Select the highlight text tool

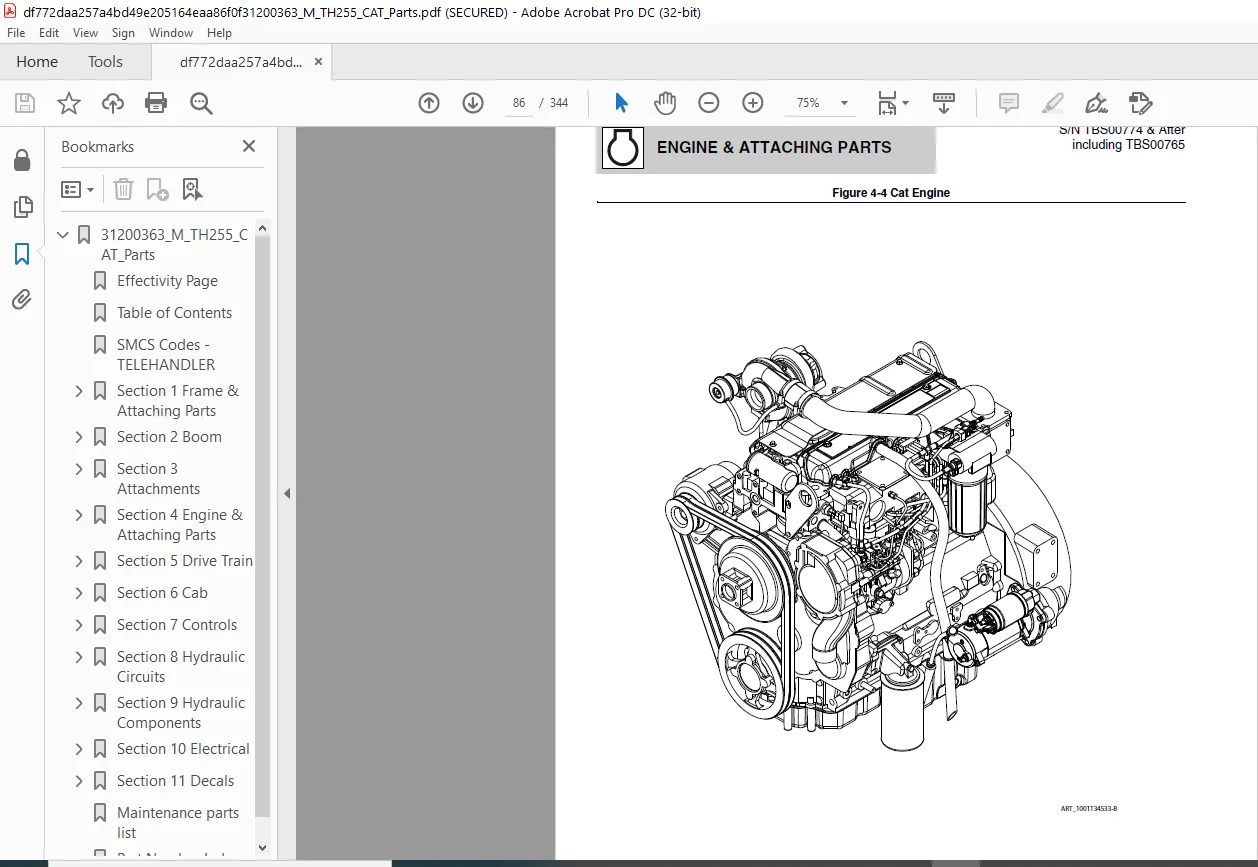(x=1053, y=103)
